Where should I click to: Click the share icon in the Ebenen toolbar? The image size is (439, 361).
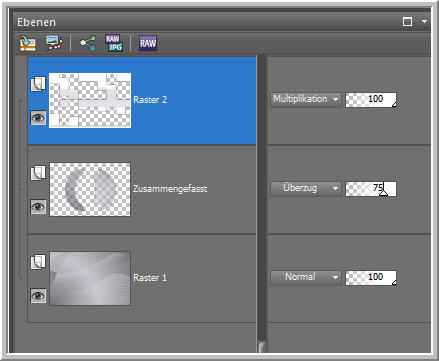[x=88, y=43]
